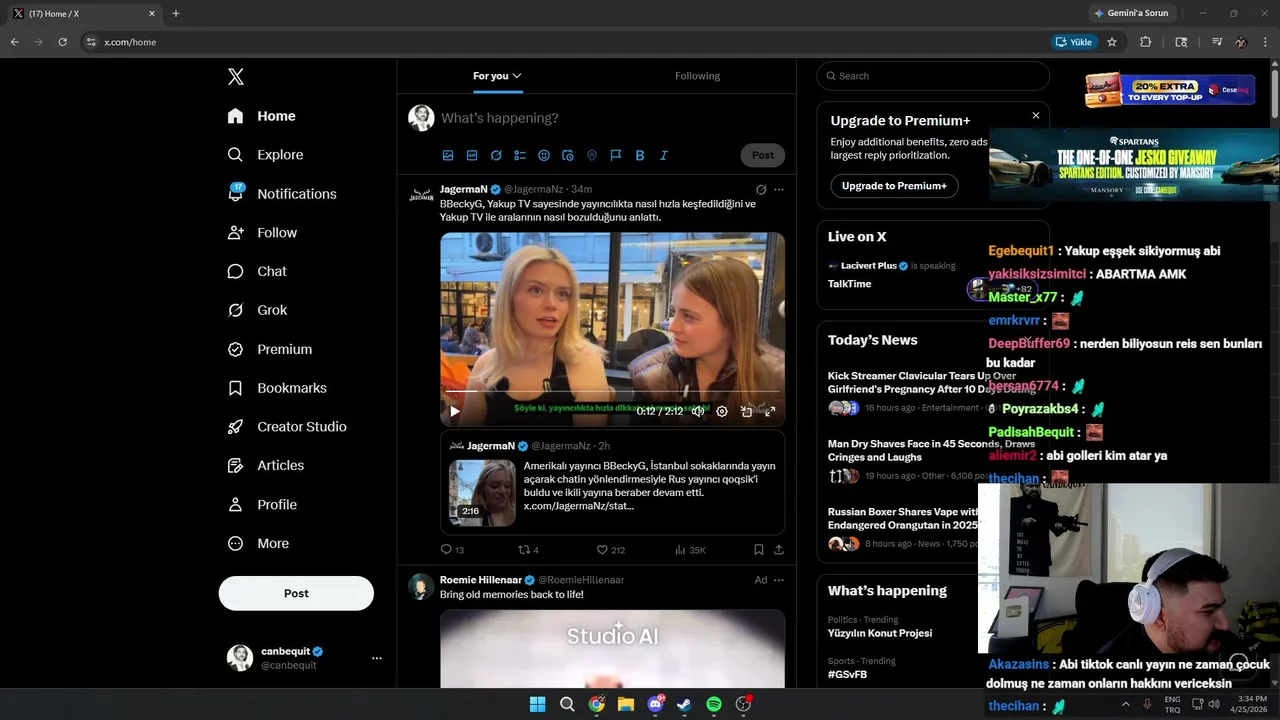The height and width of the screenshot is (720, 1280).
Task: Like the JagermaN post with 212 likes
Action: click(610, 549)
